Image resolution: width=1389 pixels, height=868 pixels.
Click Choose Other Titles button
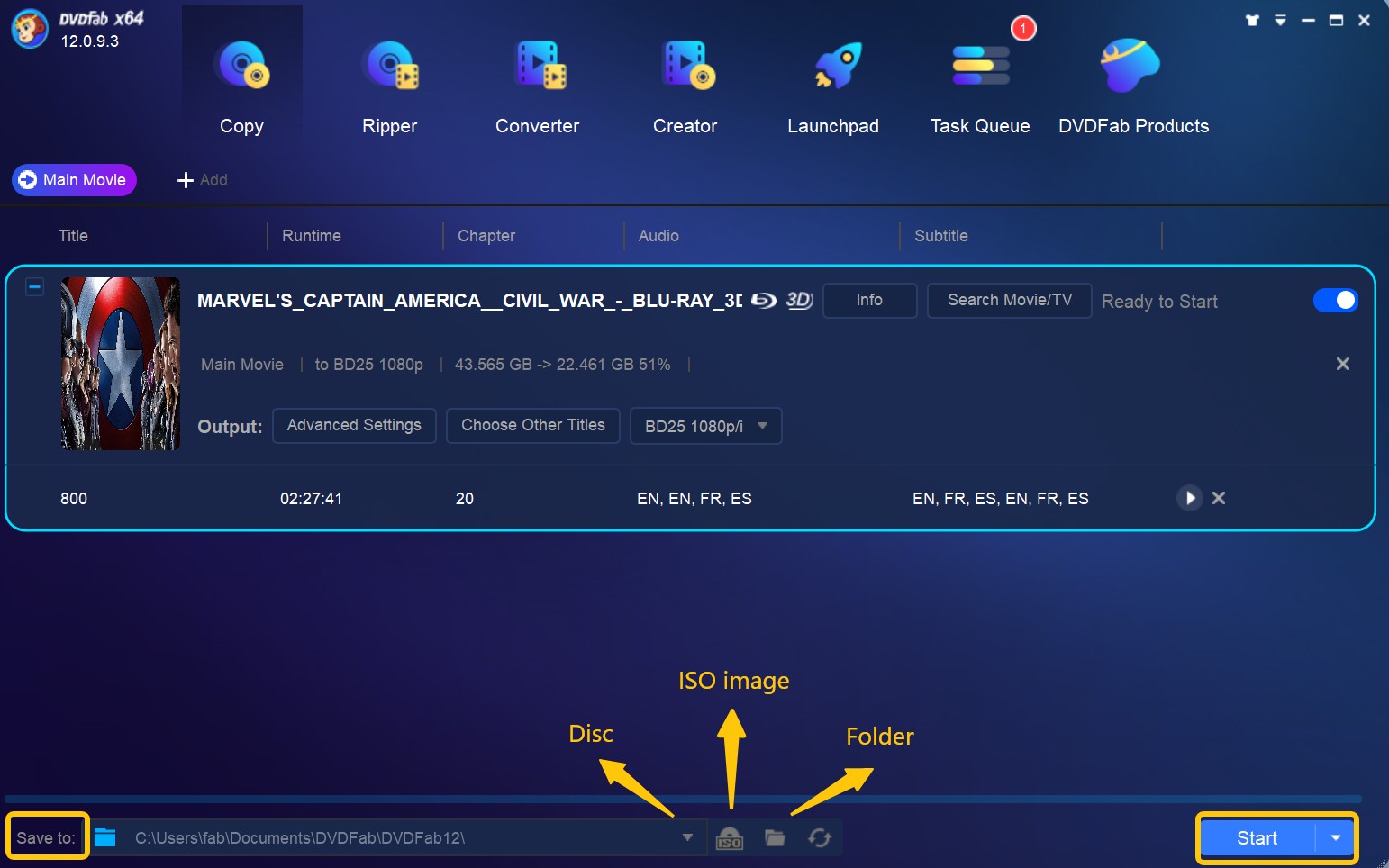point(532,425)
